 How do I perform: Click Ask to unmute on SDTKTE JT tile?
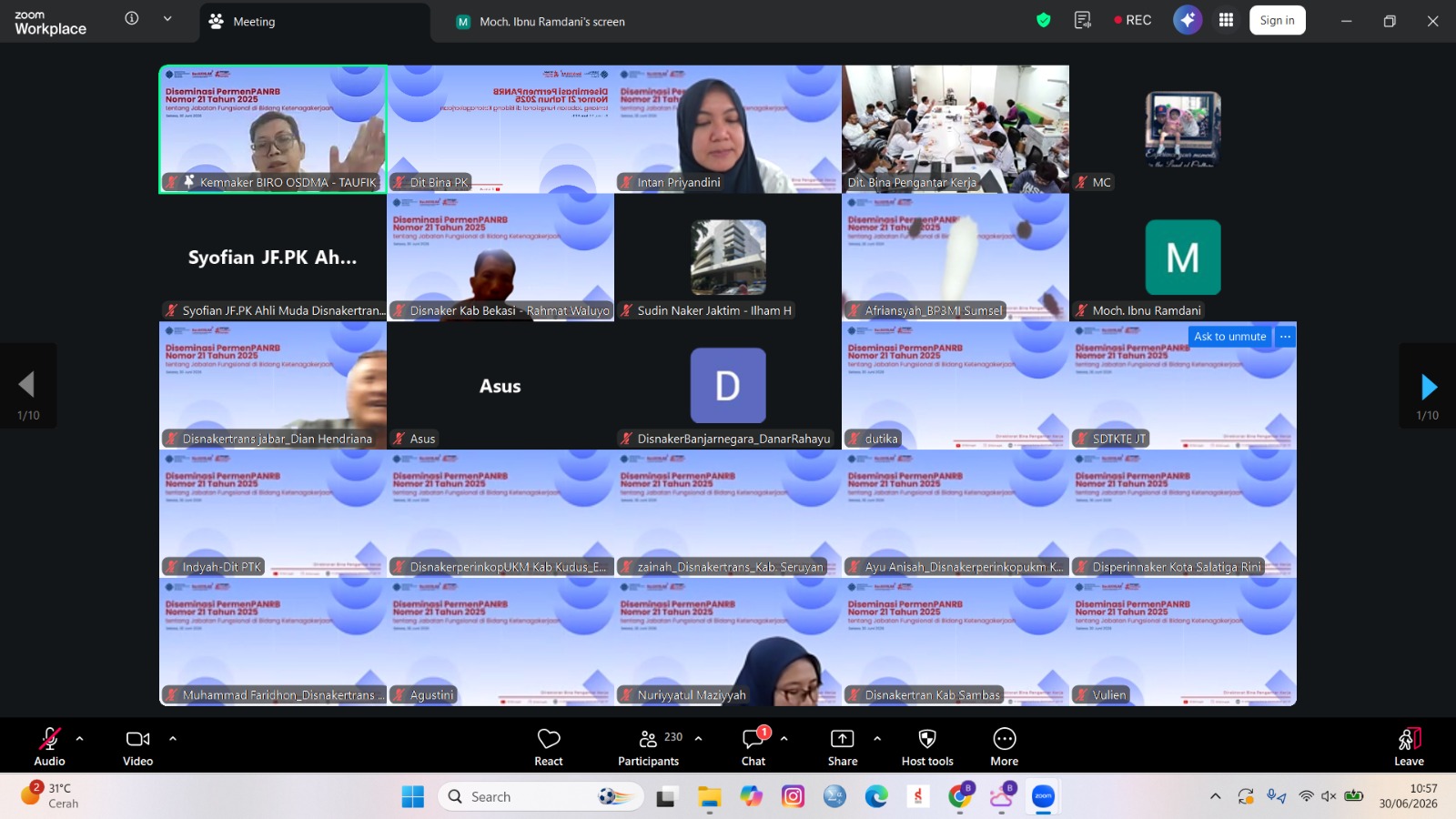coord(1229,337)
